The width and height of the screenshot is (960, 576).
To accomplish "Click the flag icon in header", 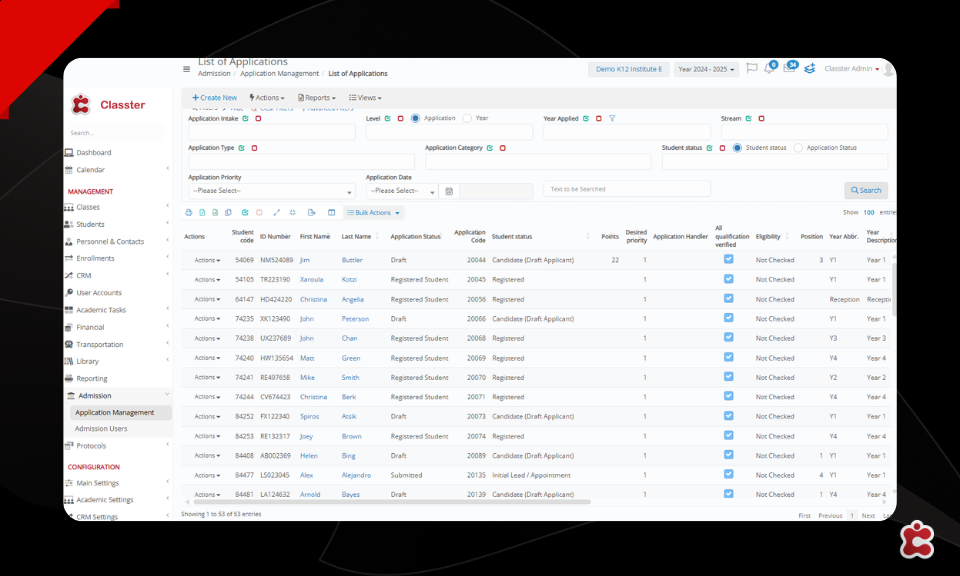I will tap(751, 69).
